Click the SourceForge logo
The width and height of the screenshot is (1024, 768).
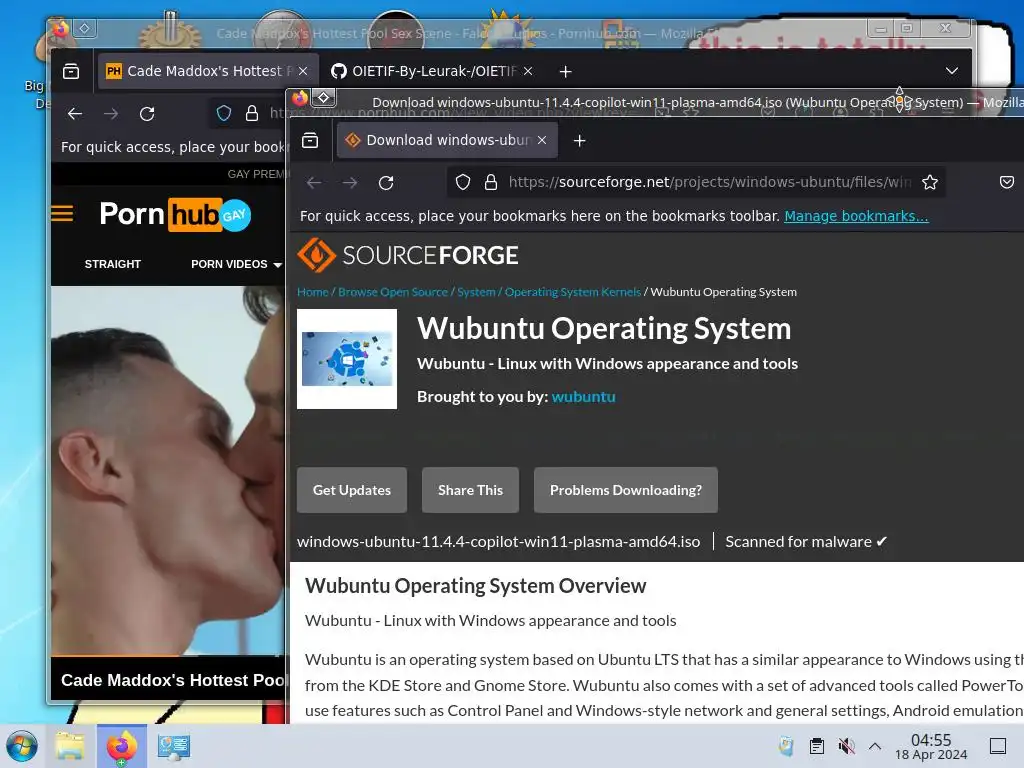click(x=408, y=255)
